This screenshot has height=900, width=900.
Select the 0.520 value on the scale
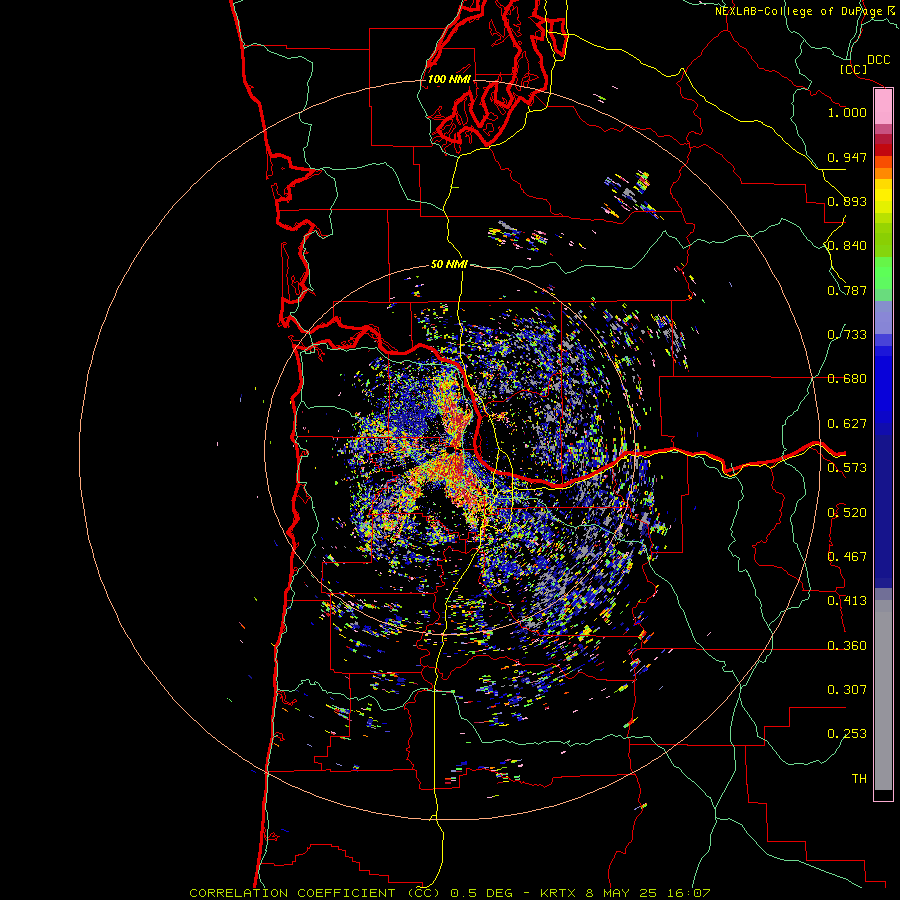click(847, 513)
